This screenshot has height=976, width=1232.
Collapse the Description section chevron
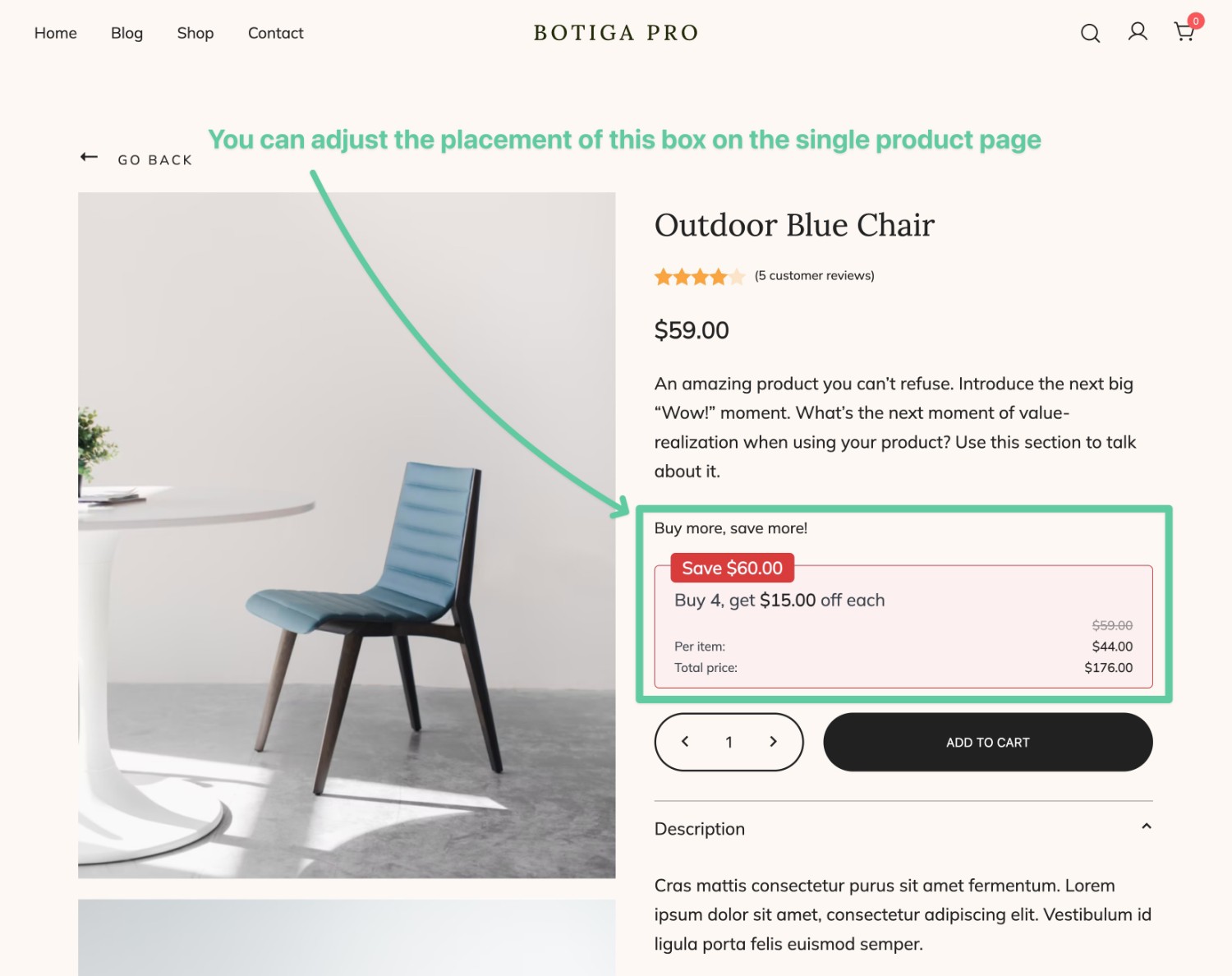(1147, 826)
